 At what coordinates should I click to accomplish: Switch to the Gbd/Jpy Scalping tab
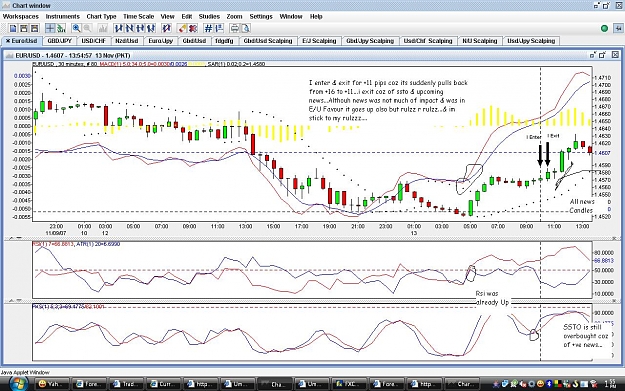(370, 41)
